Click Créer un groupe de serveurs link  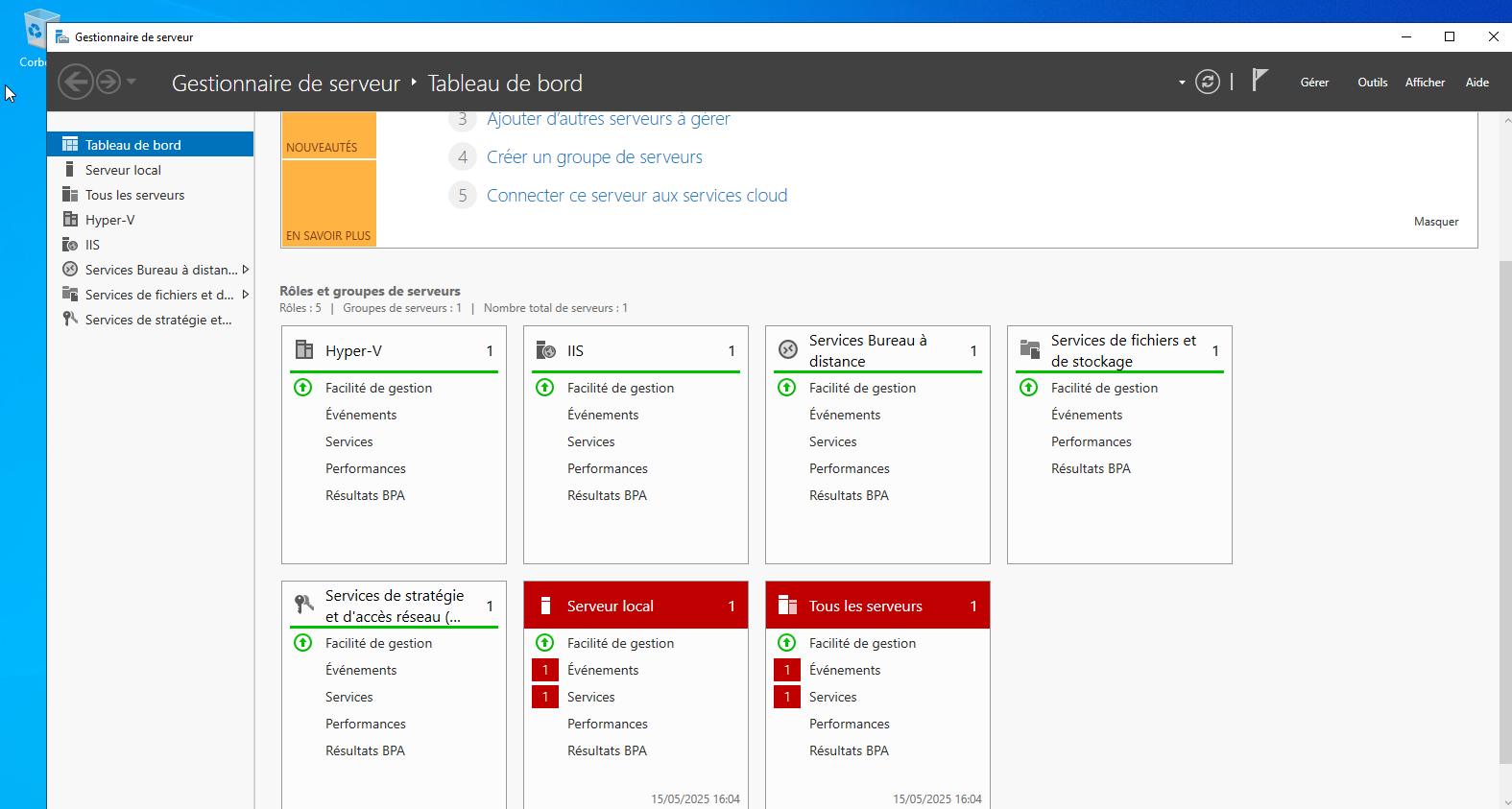pos(594,156)
